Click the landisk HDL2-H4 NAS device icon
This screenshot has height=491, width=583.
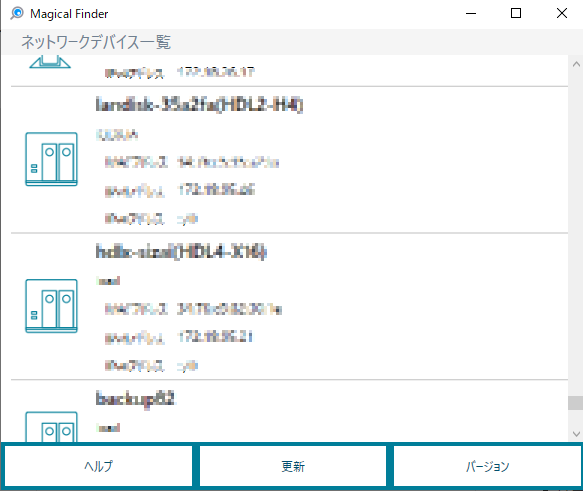click(x=51, y=159)
